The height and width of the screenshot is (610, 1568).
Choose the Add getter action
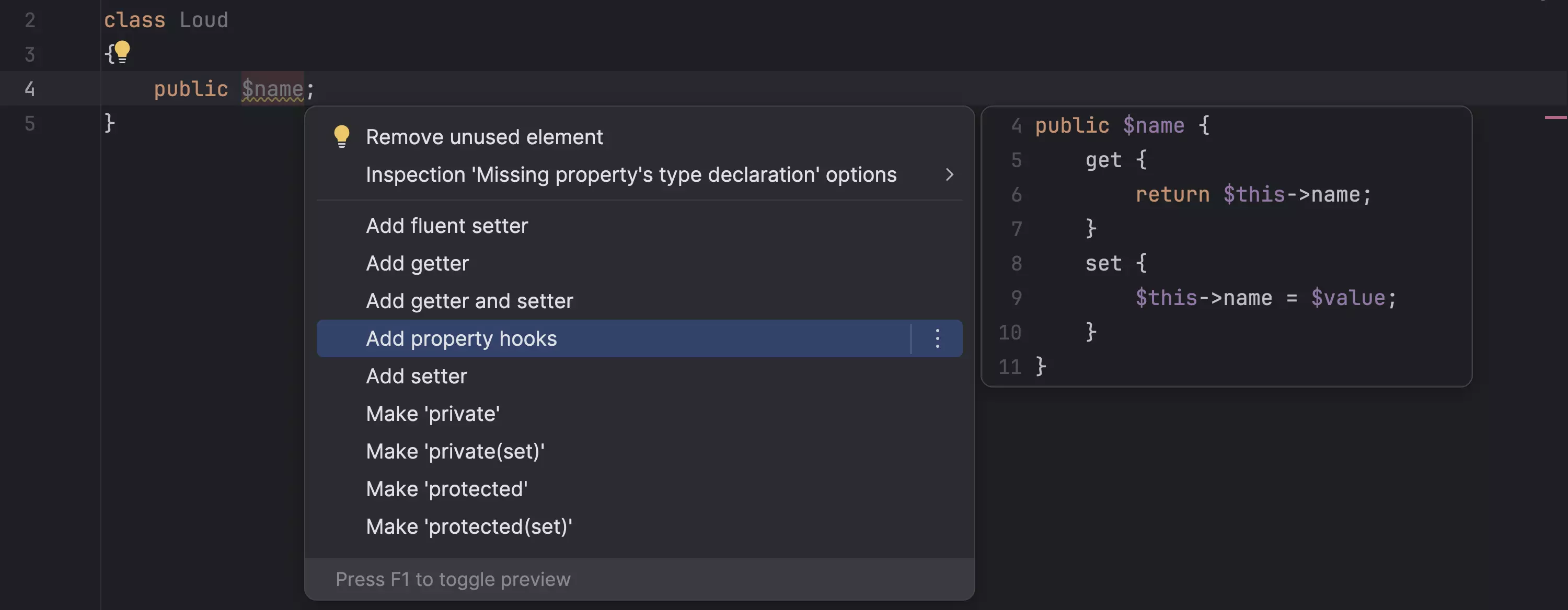[417, 263]
